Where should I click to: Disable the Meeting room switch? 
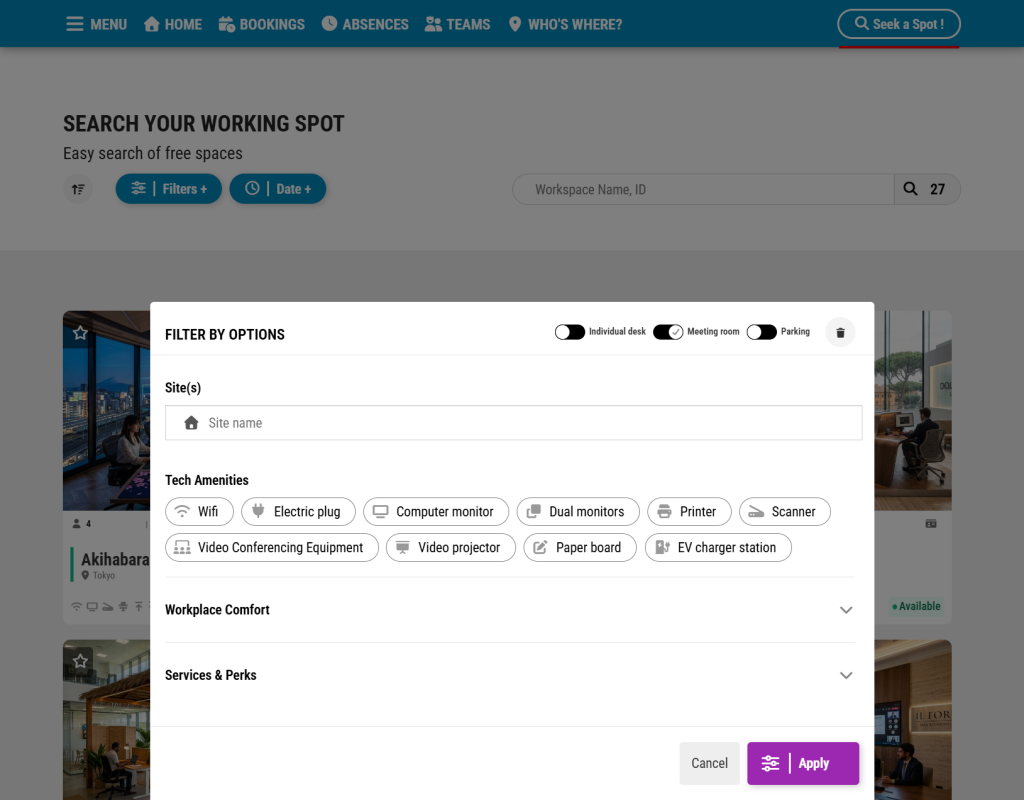click(x=667, y=332)
